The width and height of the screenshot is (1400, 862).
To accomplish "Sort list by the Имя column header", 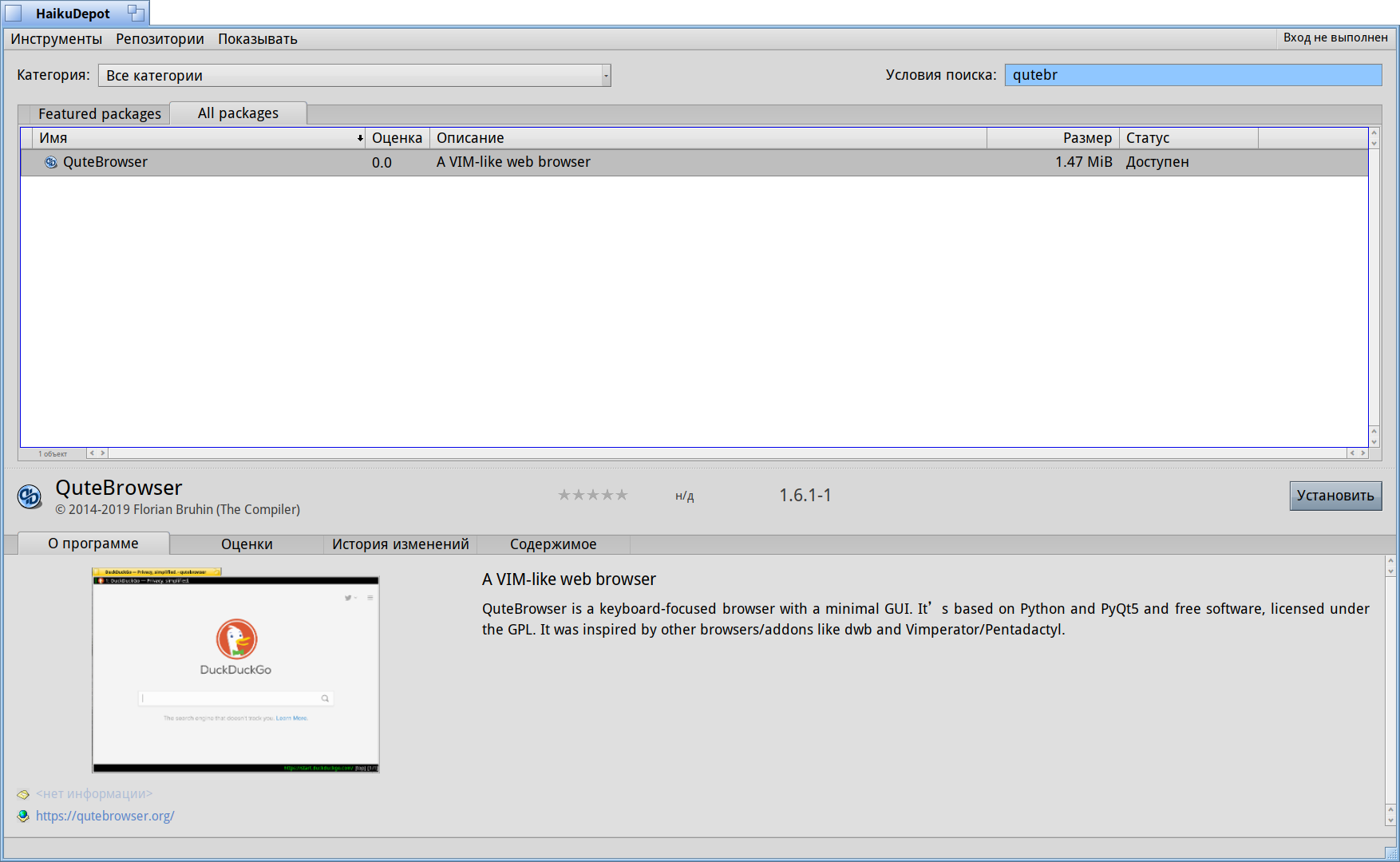I will [x=198, y=138].
